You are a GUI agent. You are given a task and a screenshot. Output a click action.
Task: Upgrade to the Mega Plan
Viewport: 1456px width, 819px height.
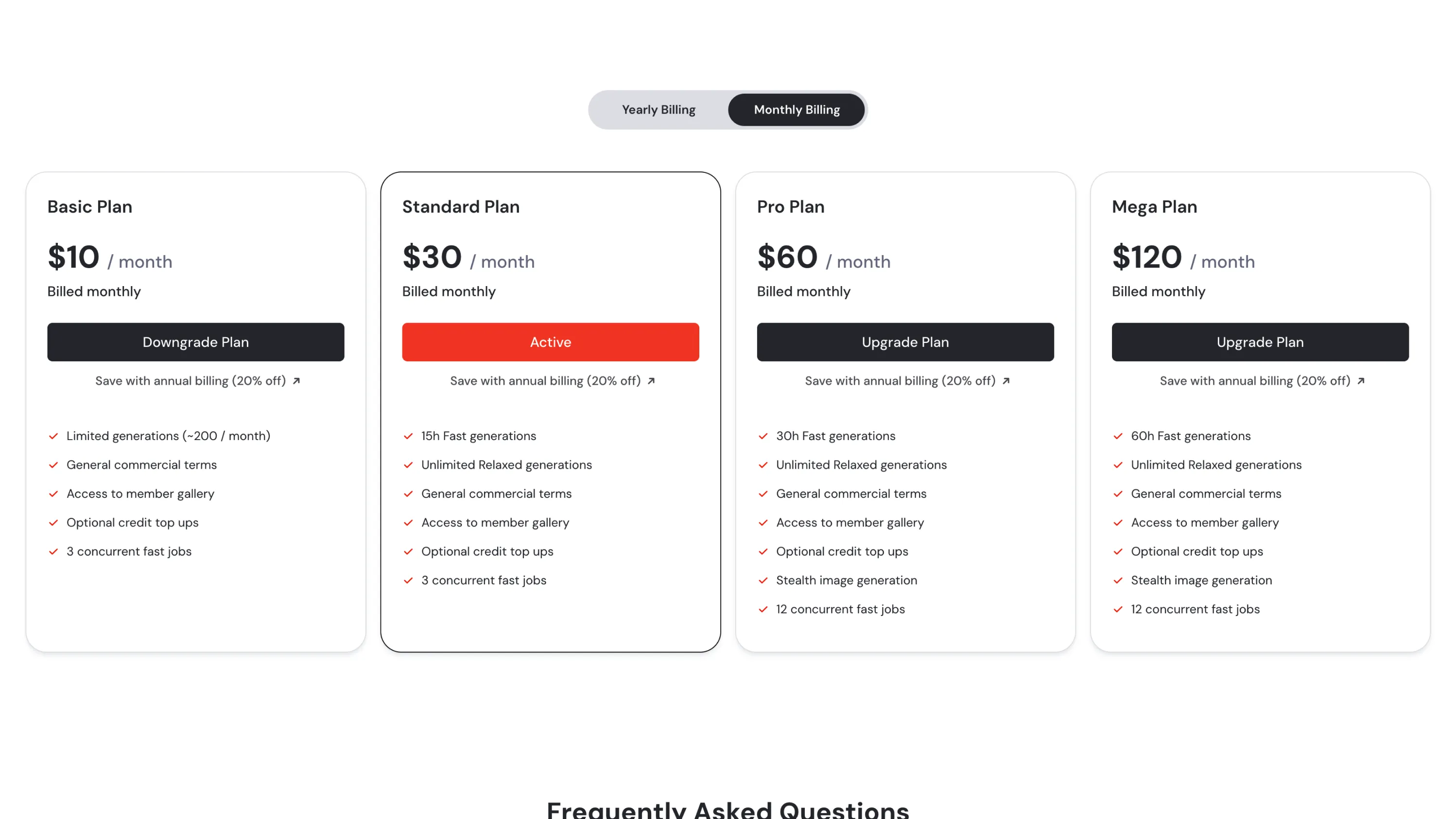pyautogui.click(x=1260, y=342)
